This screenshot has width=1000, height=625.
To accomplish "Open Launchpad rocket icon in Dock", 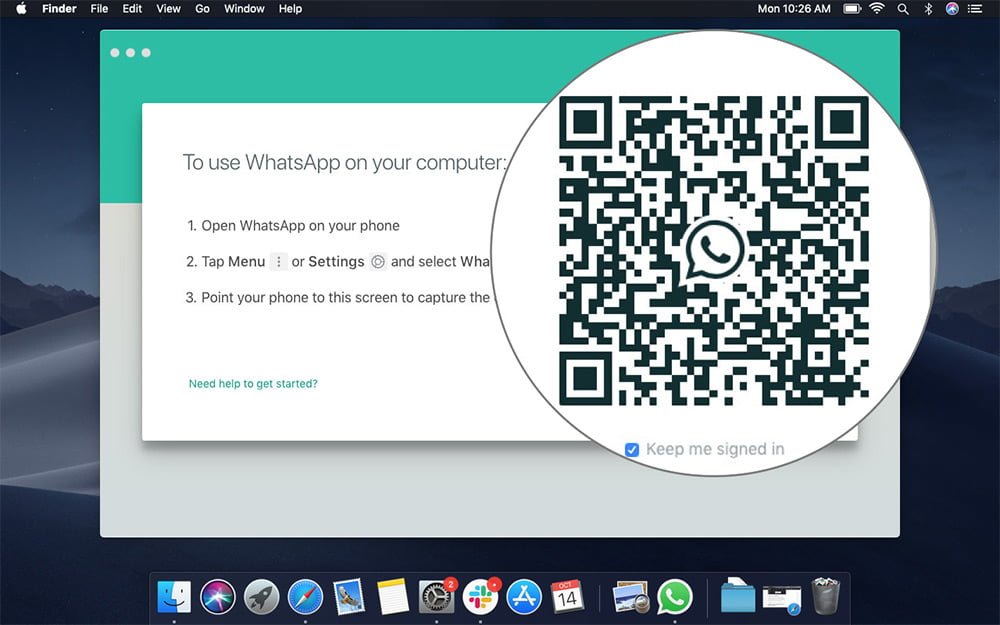I will pos(261,598).
